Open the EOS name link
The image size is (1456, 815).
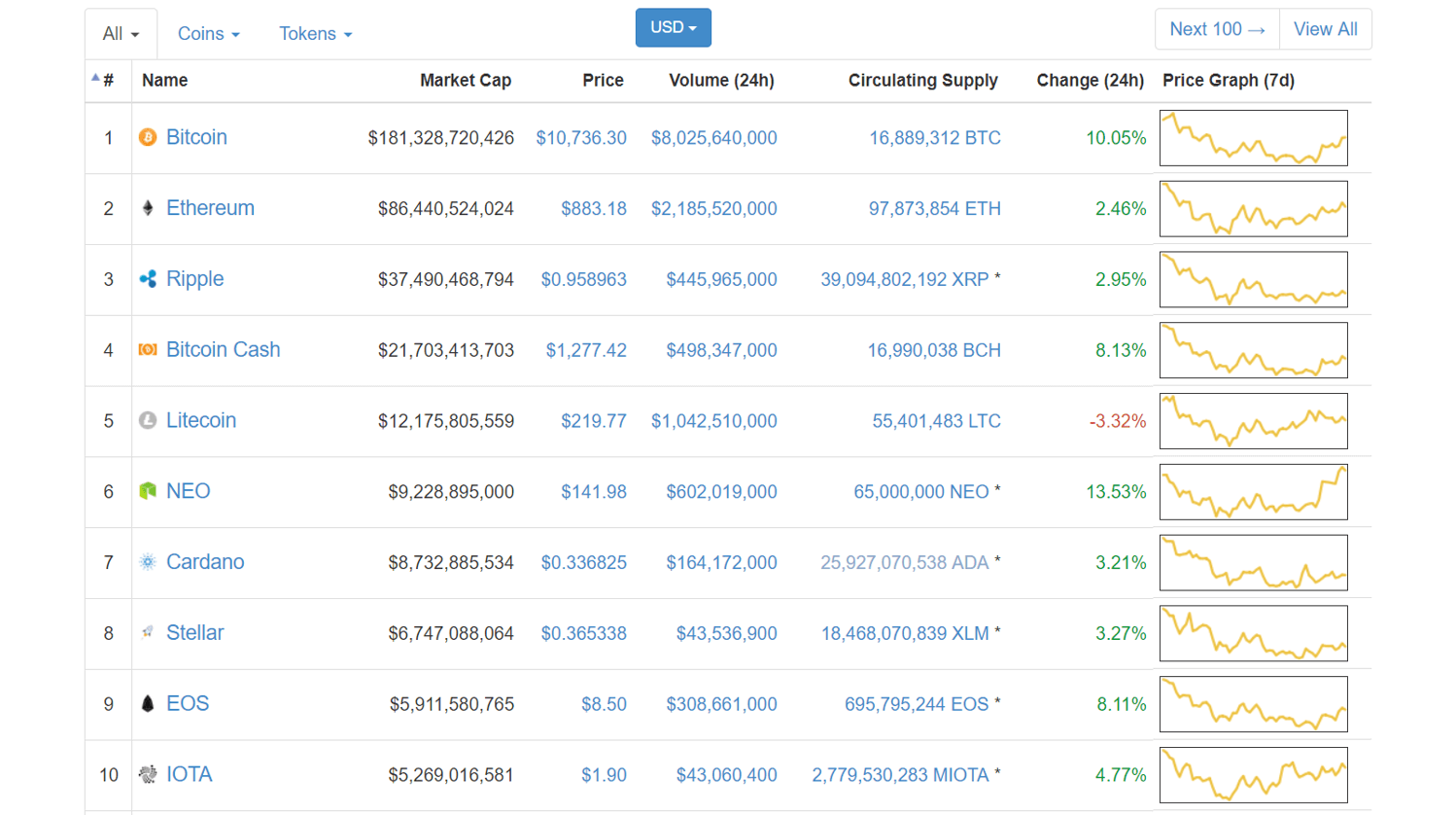[x=188, y=704]
